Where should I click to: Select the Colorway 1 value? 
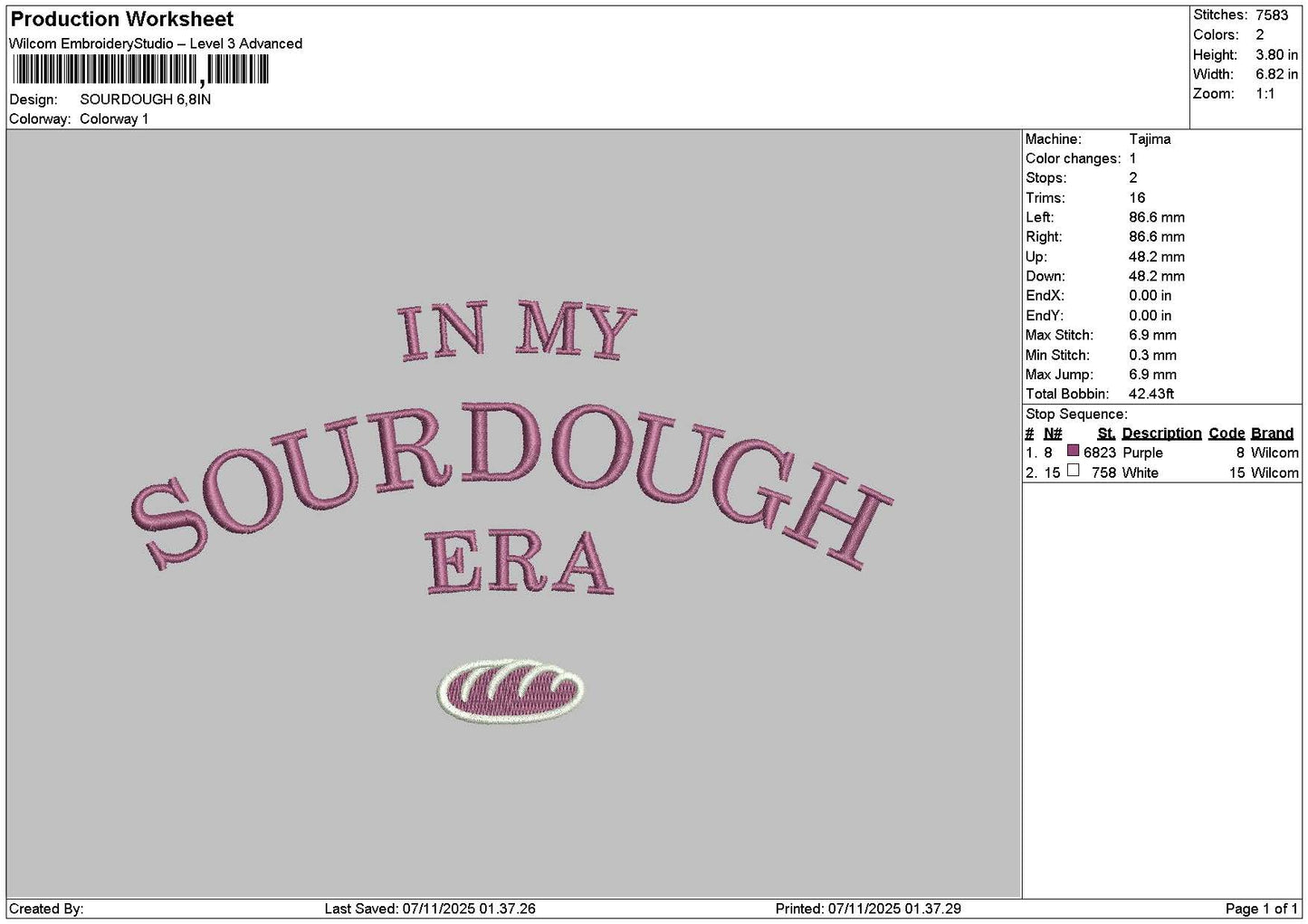tap(114, 119)
